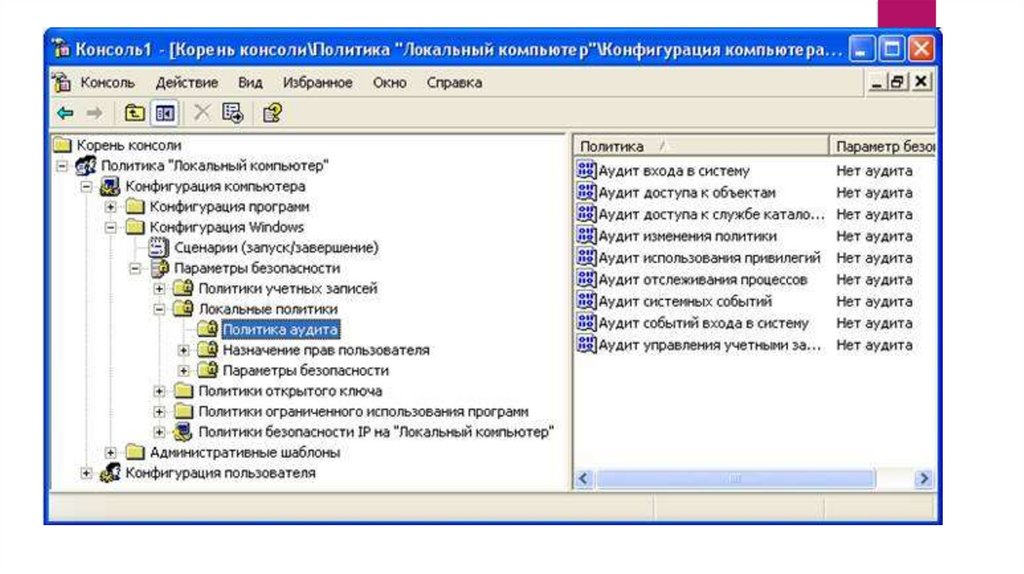This screenshot has height=574, width=1024.
Task: Select Политики учетных записей tree item
Action: tap(288, 289)
